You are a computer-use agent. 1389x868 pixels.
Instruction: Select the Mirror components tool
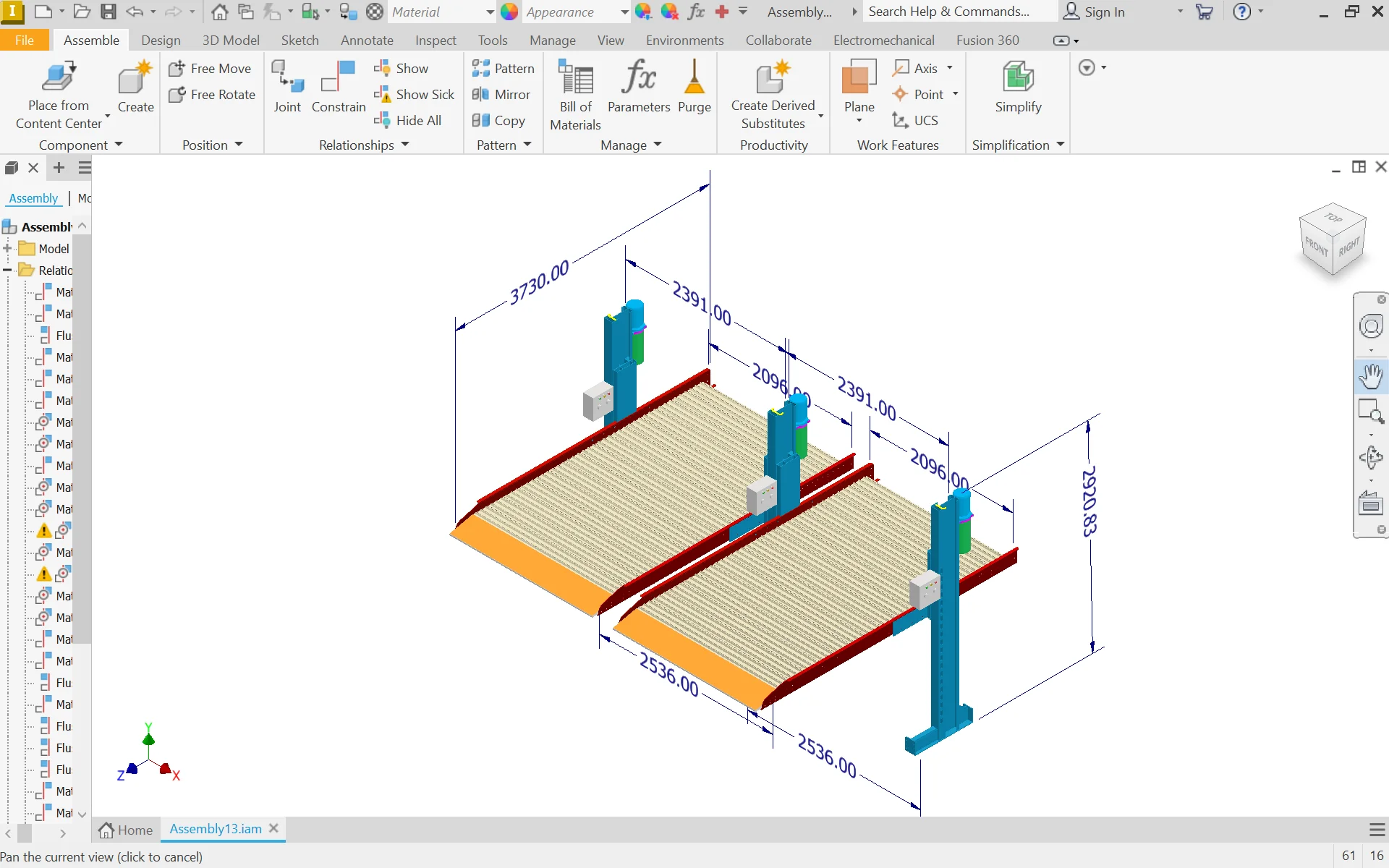(x=501, y=94)
